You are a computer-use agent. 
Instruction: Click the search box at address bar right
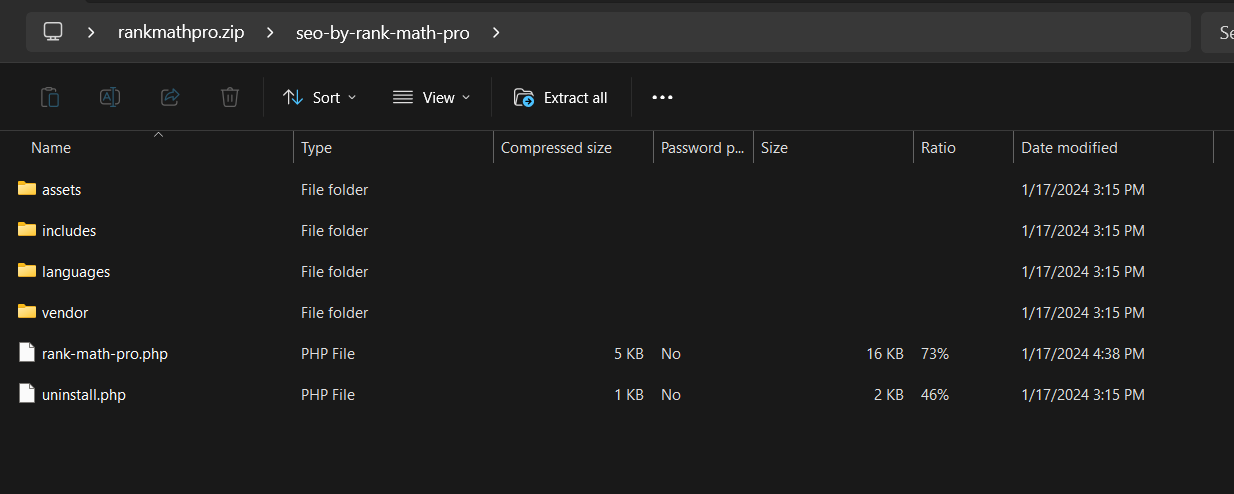click(x=1217, y=32)
